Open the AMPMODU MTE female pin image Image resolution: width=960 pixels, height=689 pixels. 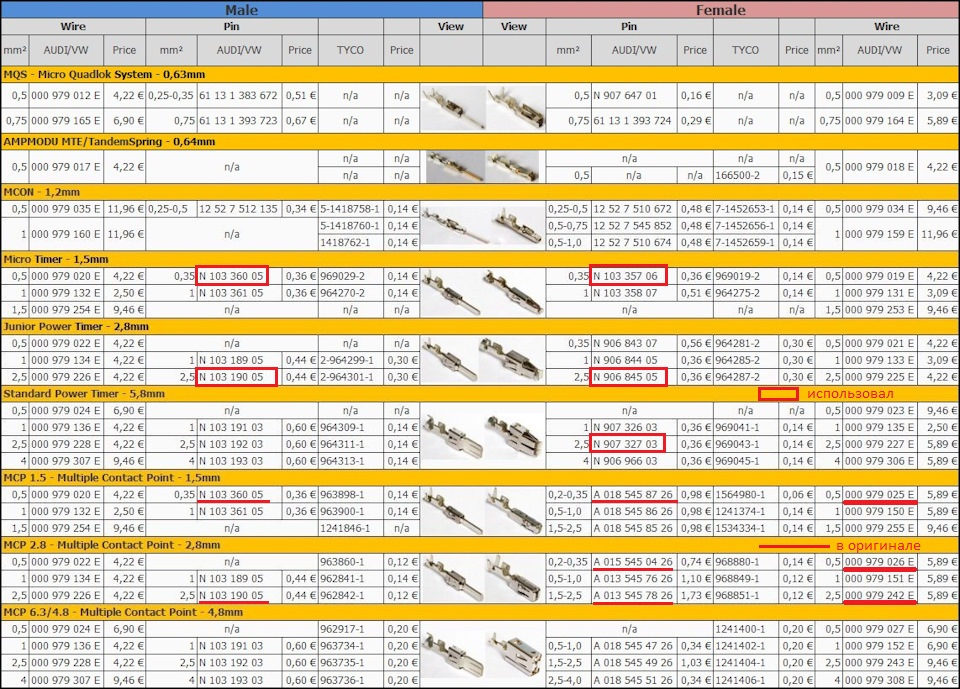[x=513, y=167]
